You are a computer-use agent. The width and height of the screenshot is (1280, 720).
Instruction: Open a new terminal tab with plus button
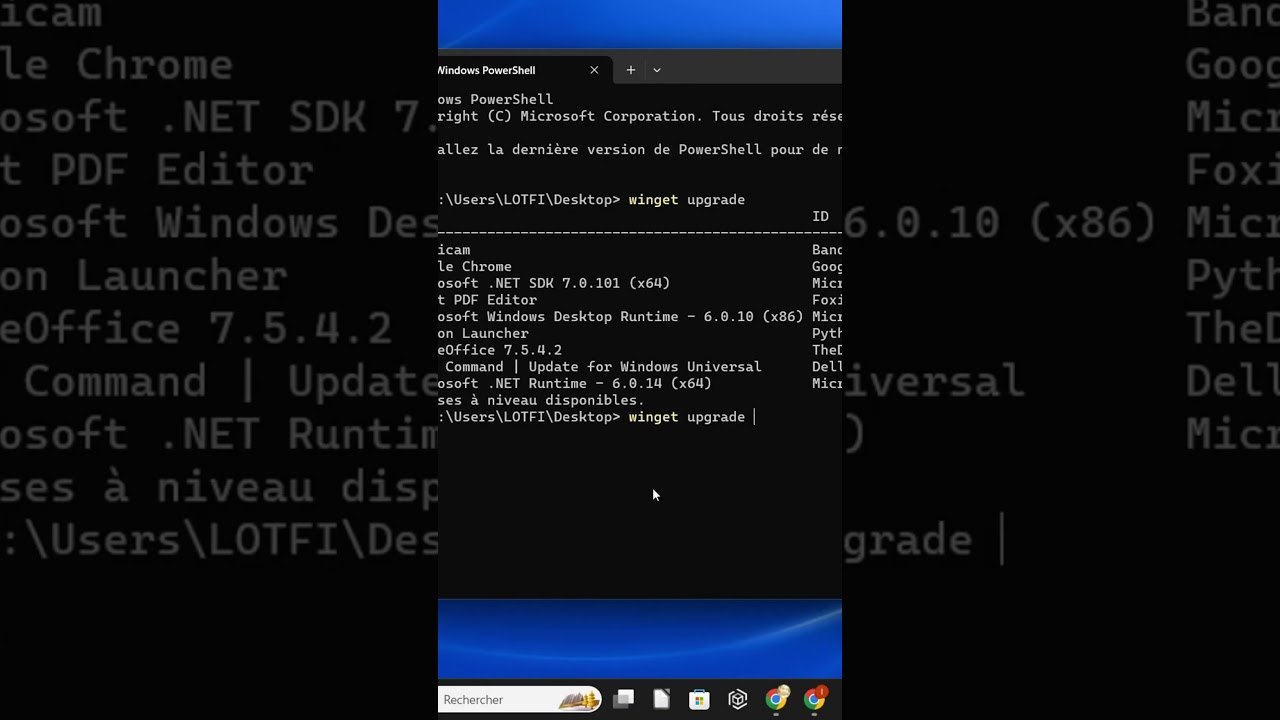pos(630,70)
